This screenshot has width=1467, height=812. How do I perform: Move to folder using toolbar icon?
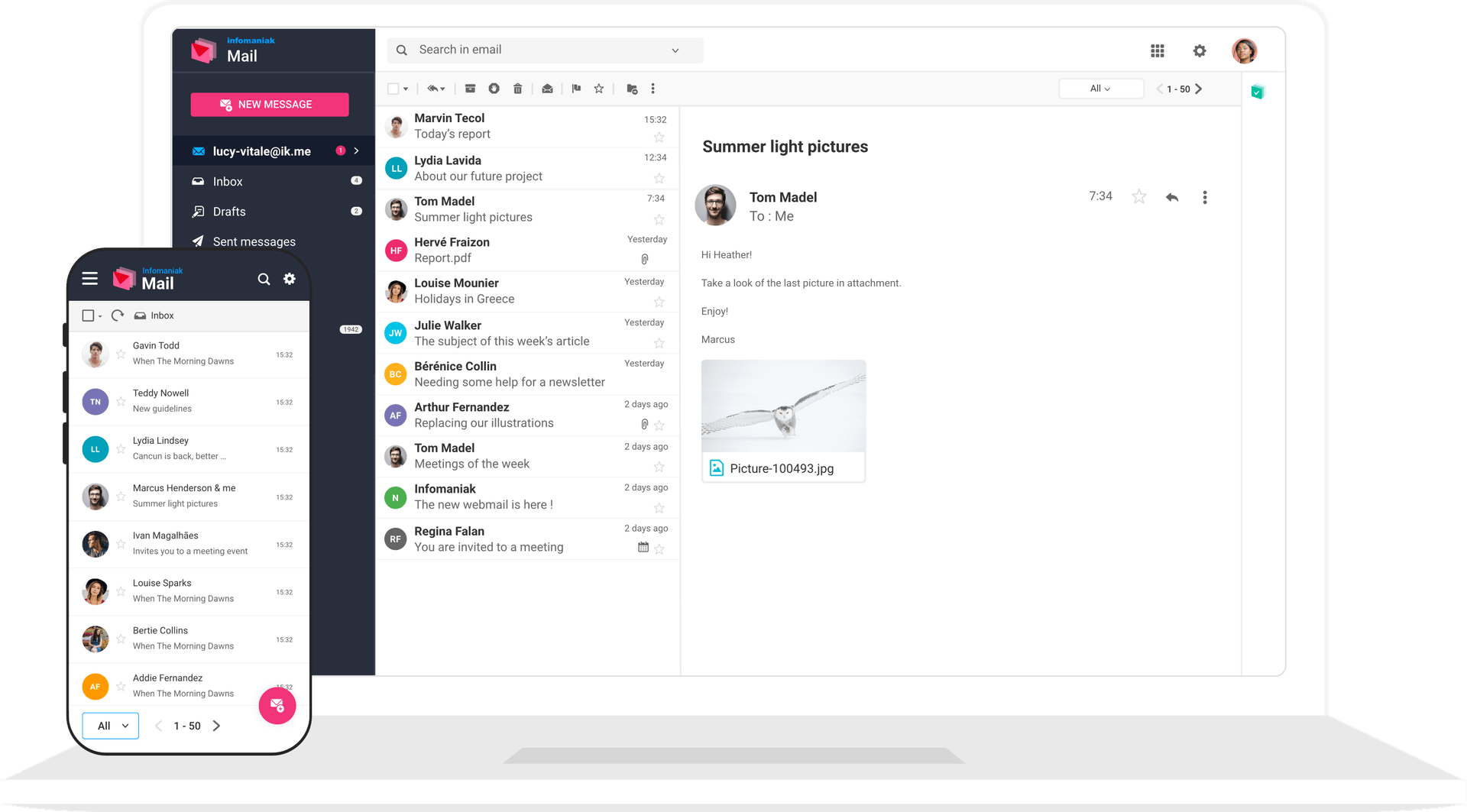pyautogui.click(x=632, y=89)
